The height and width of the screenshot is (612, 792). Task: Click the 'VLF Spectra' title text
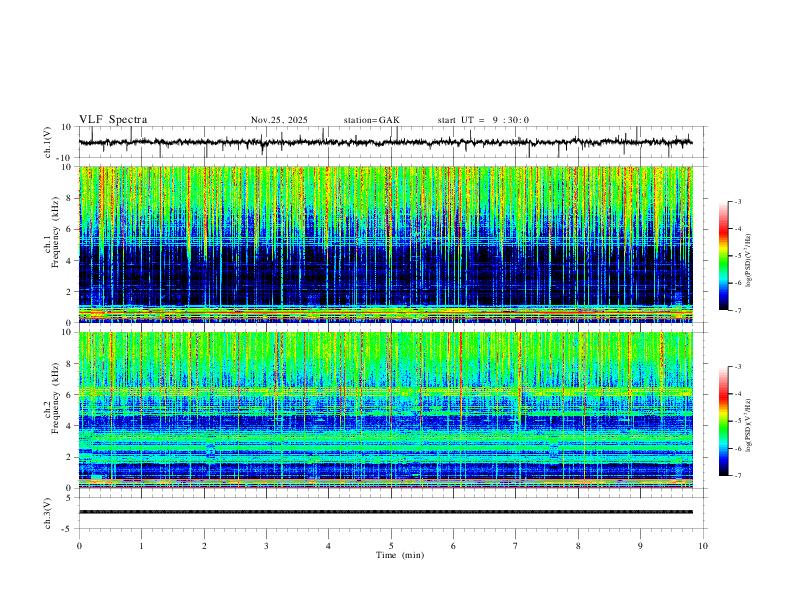pyautogui.click(x=113, y=120)
